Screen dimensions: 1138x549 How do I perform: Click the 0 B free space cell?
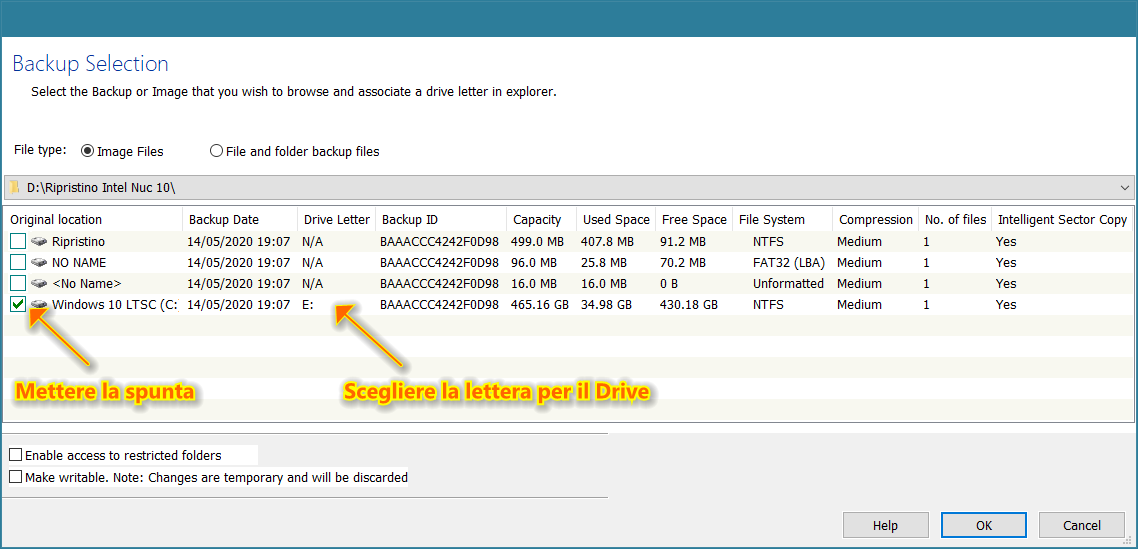pyautogui.click(x=668, y=283)
